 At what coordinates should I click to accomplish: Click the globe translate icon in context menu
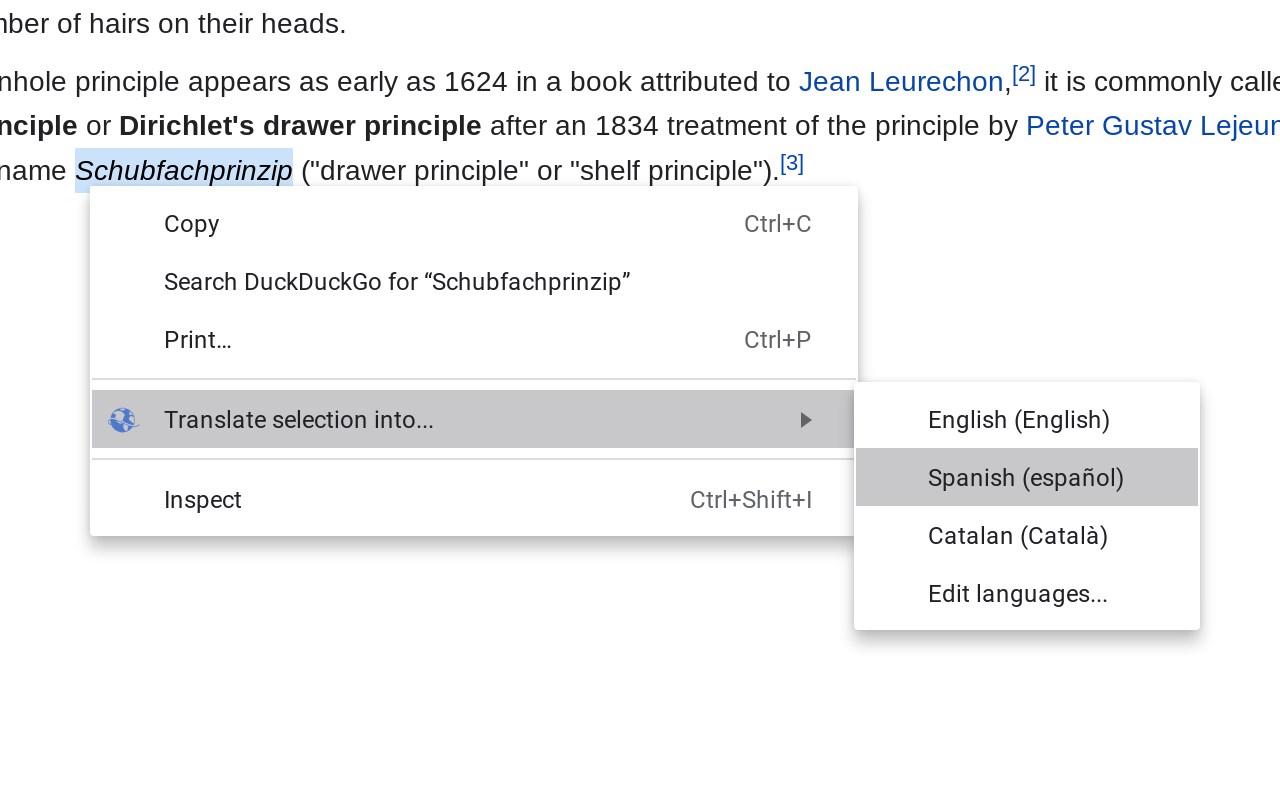tap(123, 420)
